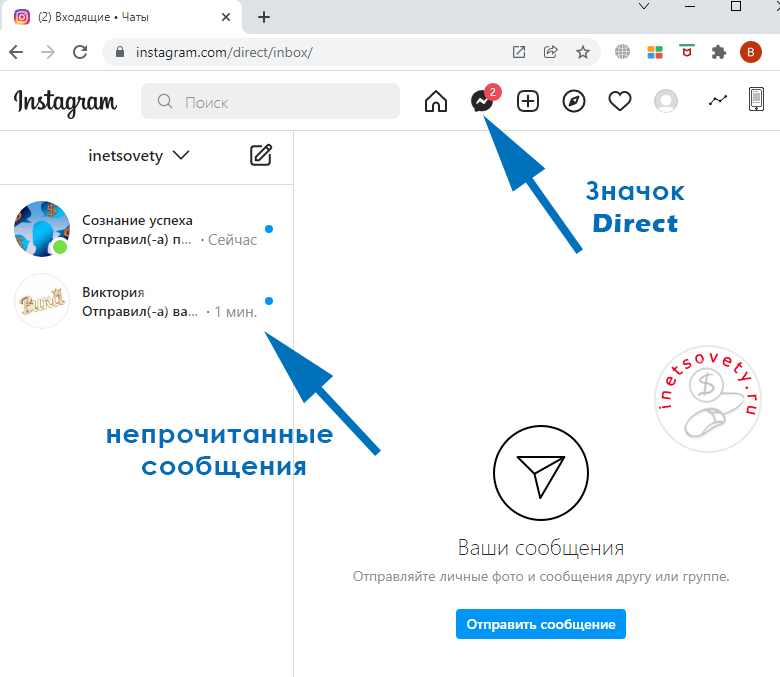Screen dimensions: 780x677
Task: View site security lock icon
Action: click(120, 52)
